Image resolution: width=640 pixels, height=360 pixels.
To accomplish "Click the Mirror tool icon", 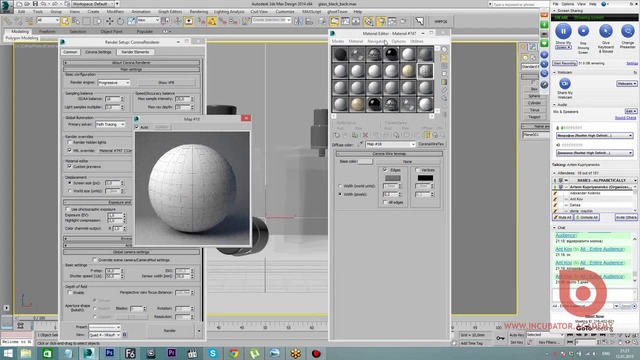I will click(x=298, y=21).
